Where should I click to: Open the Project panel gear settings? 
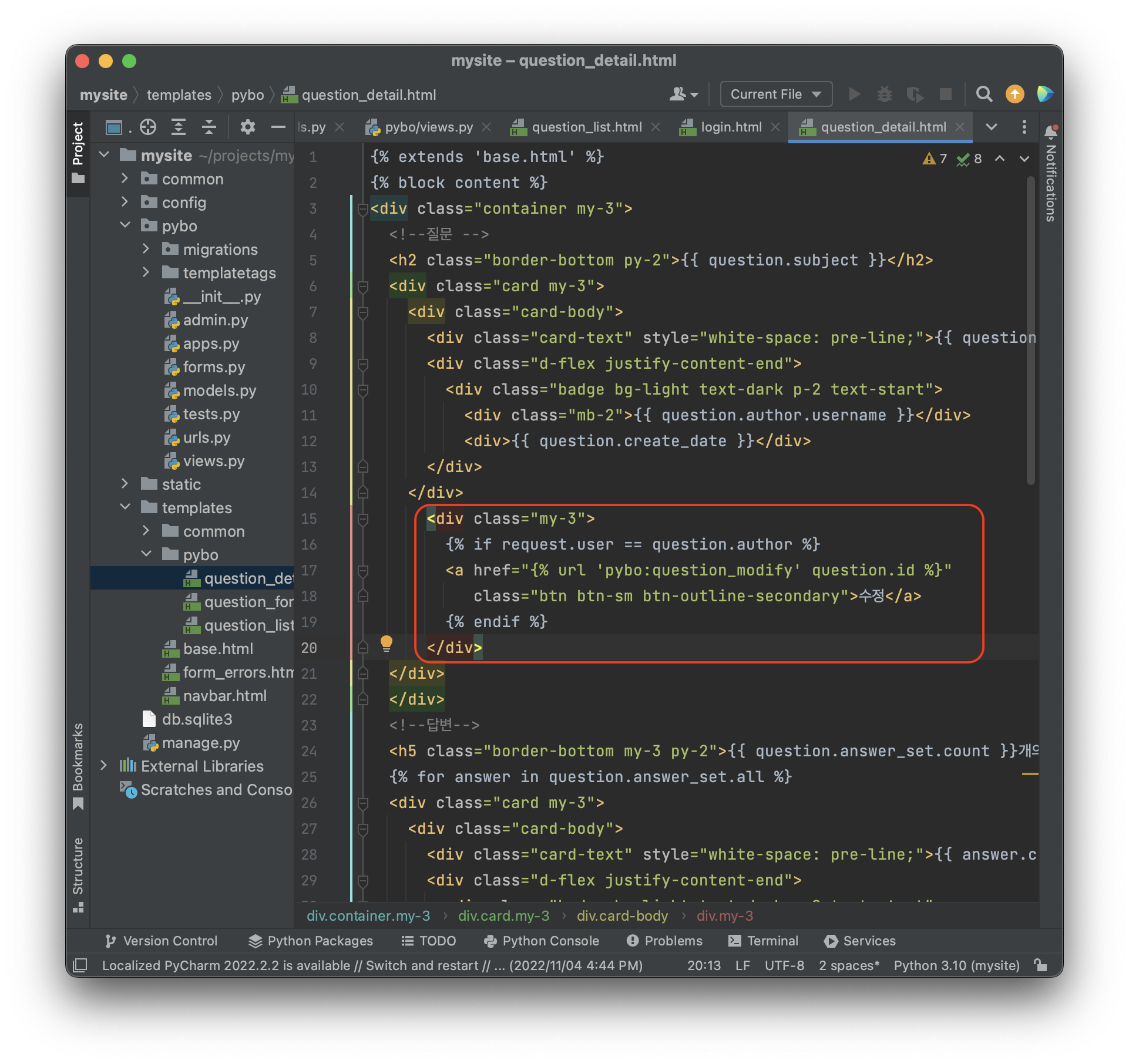pos(247,127)
